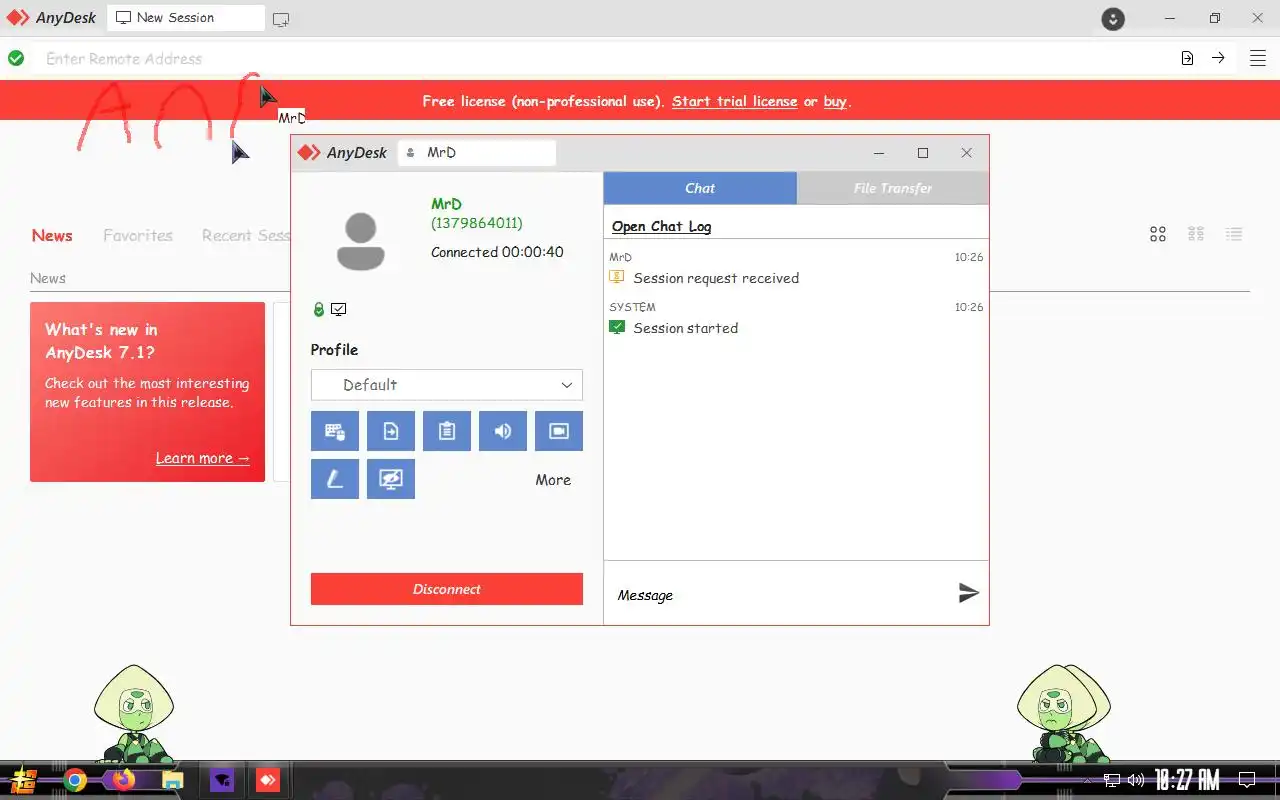Send chat message with paper plane icon
Image resolution: width=1280 pixels, height=800 pixels.
pyautogui.click(x=968, y=593)
